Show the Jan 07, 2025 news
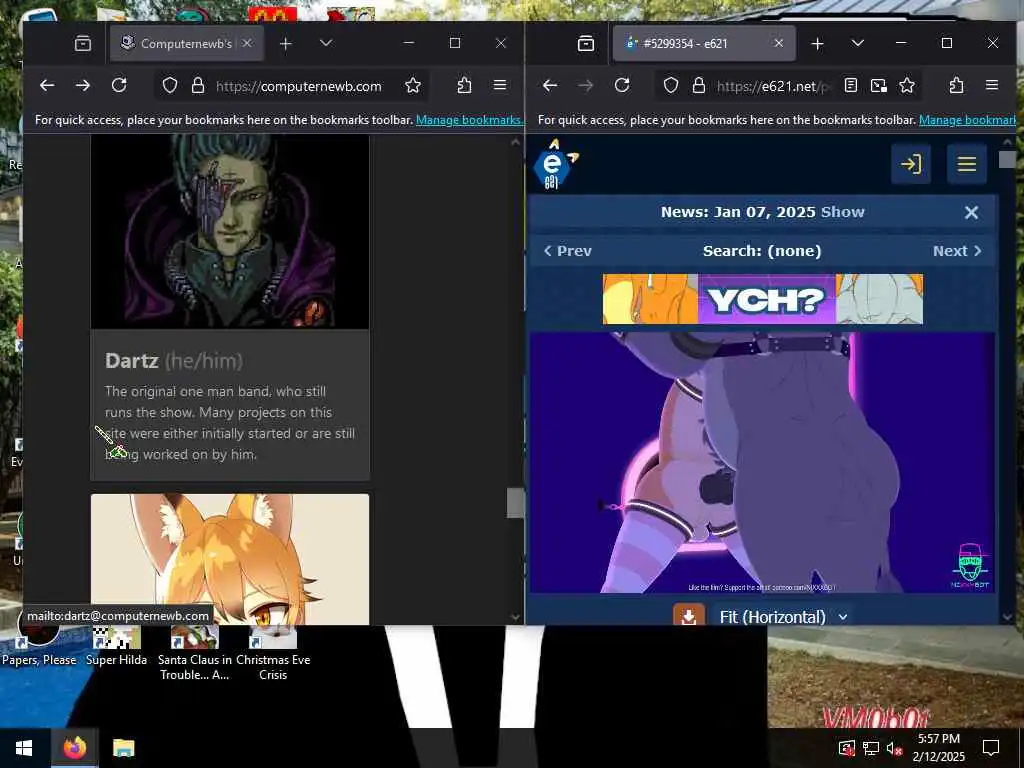 tap(842, 212)
